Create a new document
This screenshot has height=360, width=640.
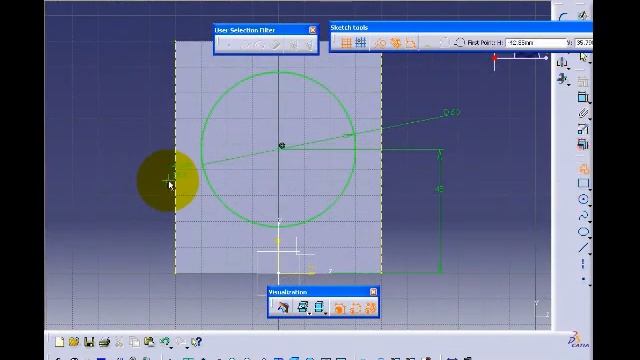[59, 342]
